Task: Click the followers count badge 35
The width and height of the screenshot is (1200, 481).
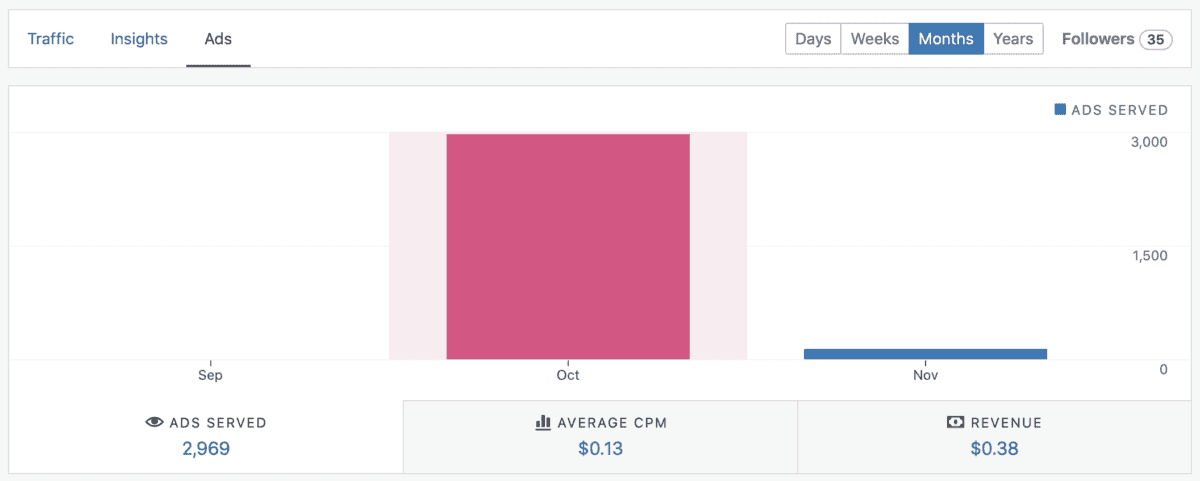Action: (x=1156, y=40)
